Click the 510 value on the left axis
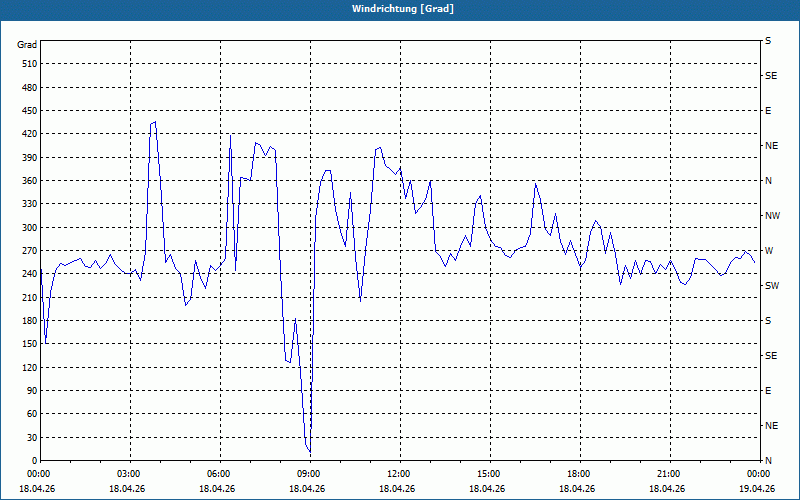800x500 pixels. pos(30,64)
